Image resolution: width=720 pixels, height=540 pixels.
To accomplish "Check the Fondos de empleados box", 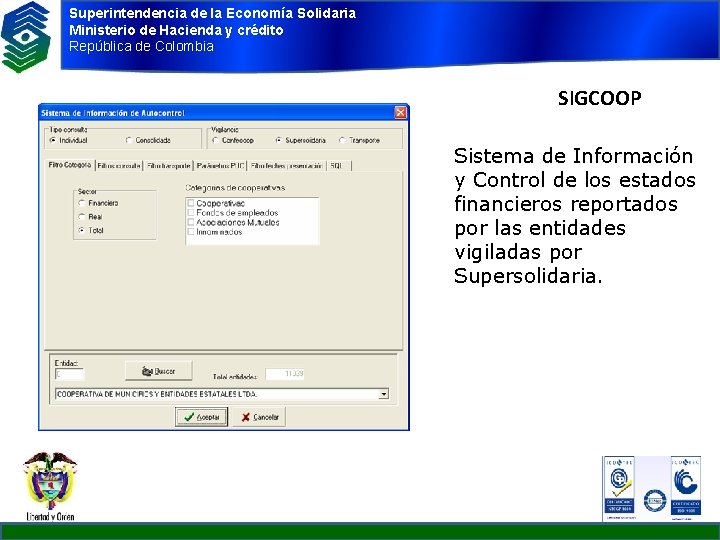I will 191,213.
